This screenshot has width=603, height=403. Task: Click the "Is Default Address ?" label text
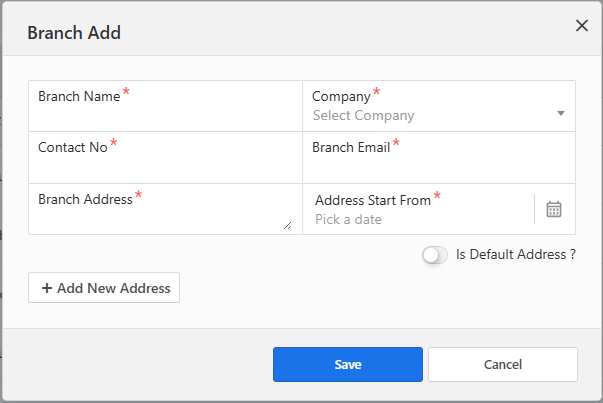(515, 255)
